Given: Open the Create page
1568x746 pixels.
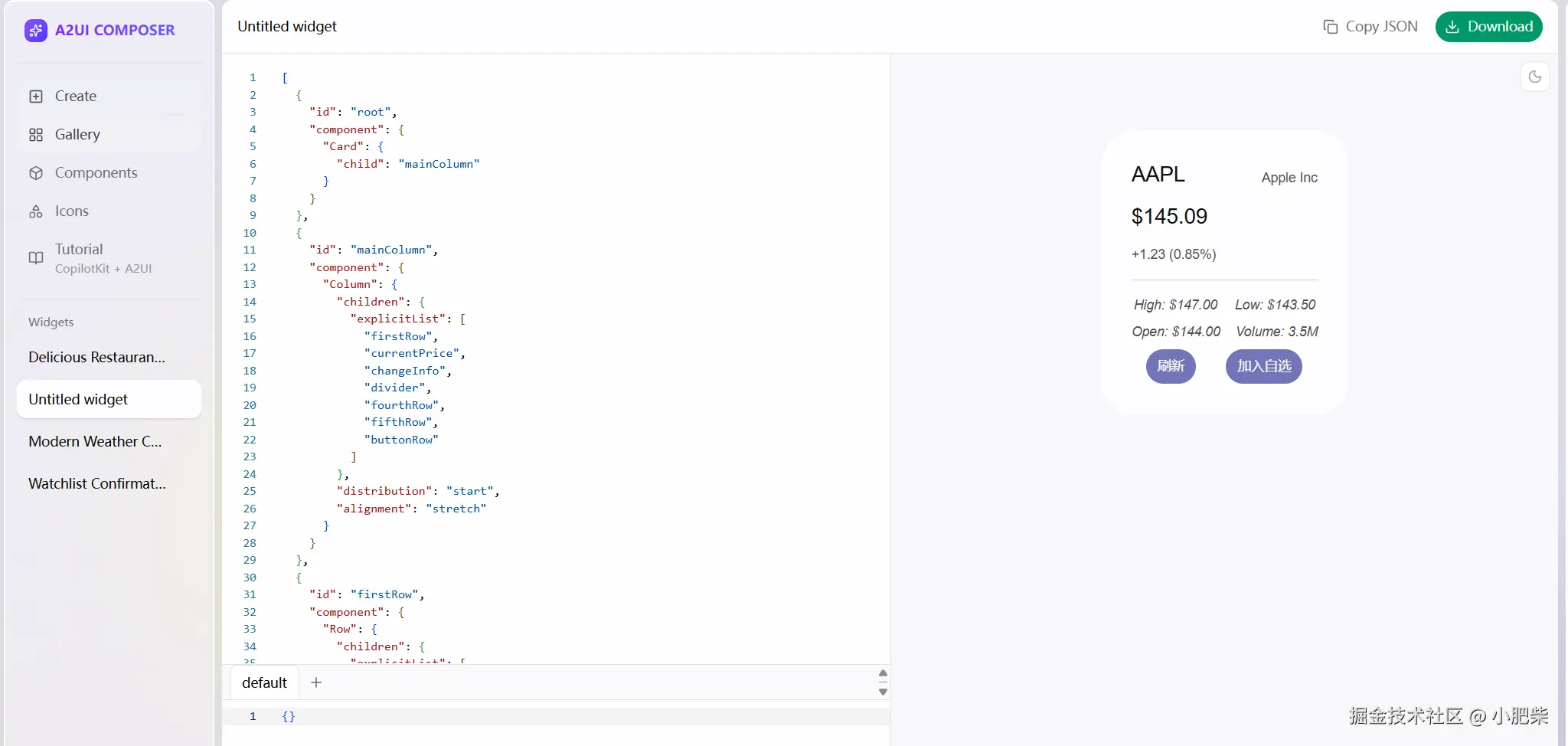Looking at the screenshot, I should (x=109, y=97).
